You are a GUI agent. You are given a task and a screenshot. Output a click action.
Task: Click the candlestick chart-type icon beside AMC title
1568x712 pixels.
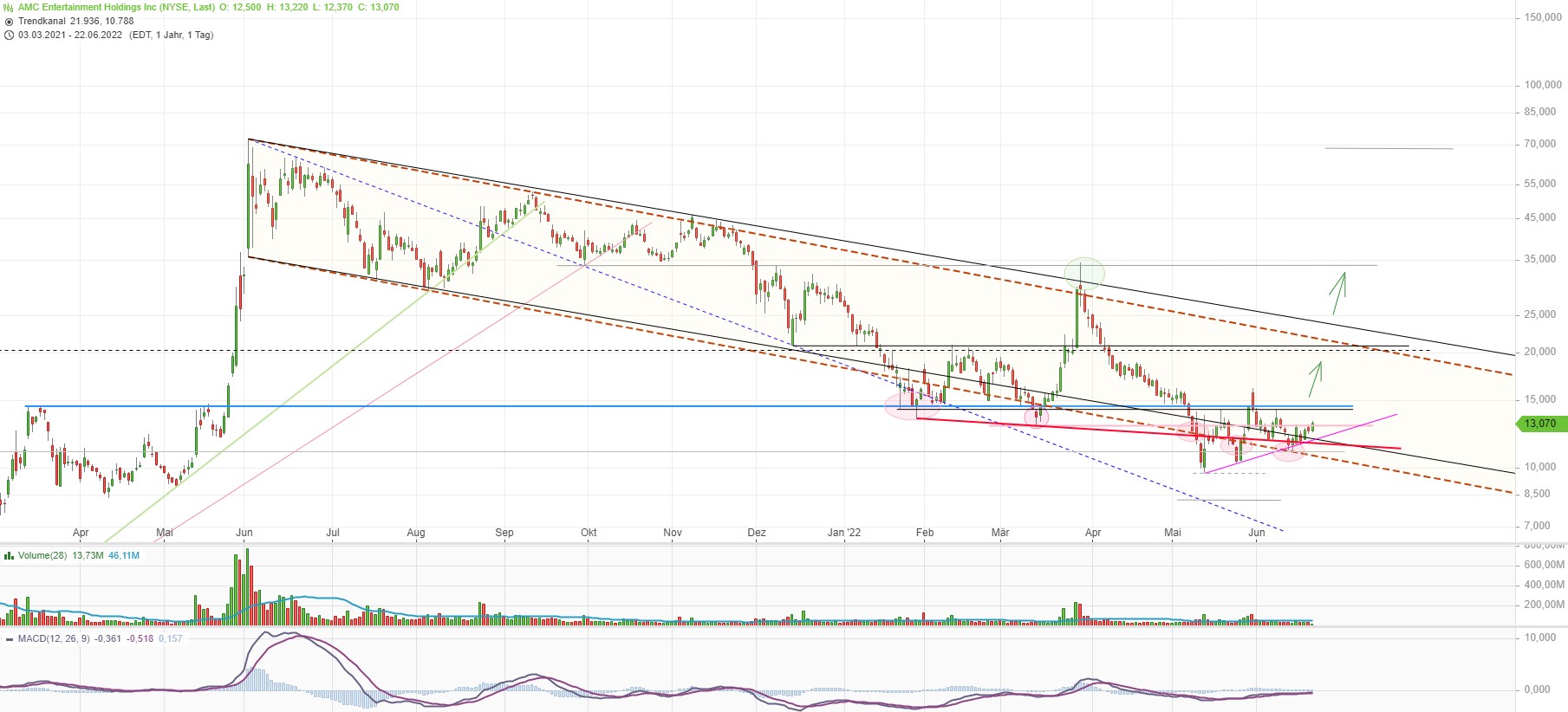tap(9, 7)
